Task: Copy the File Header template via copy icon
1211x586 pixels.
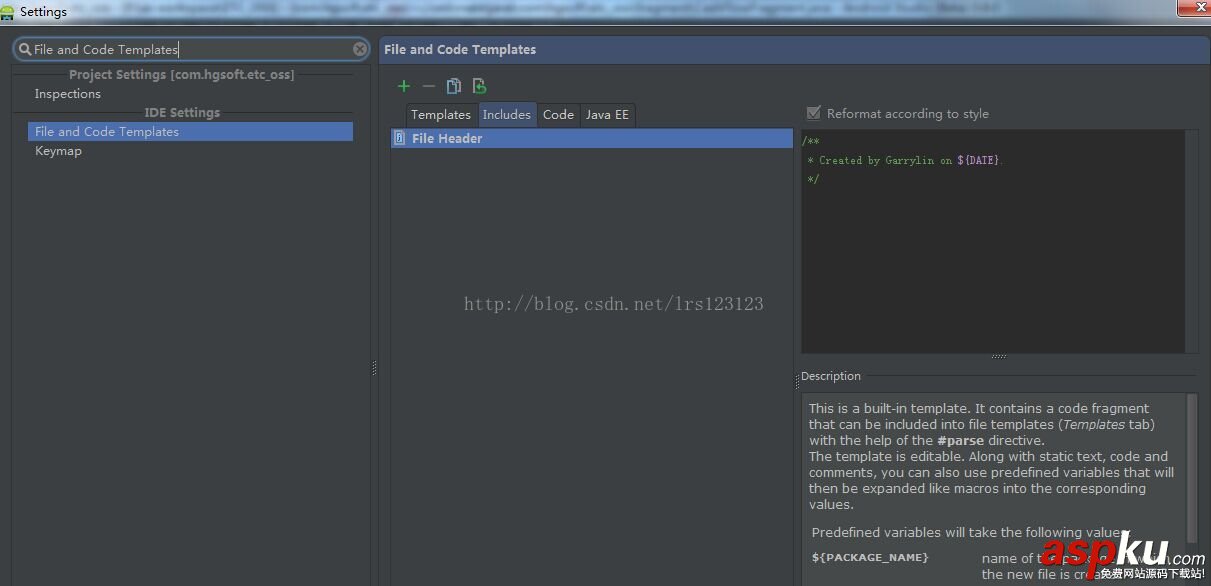Action: tap(453, 86)
